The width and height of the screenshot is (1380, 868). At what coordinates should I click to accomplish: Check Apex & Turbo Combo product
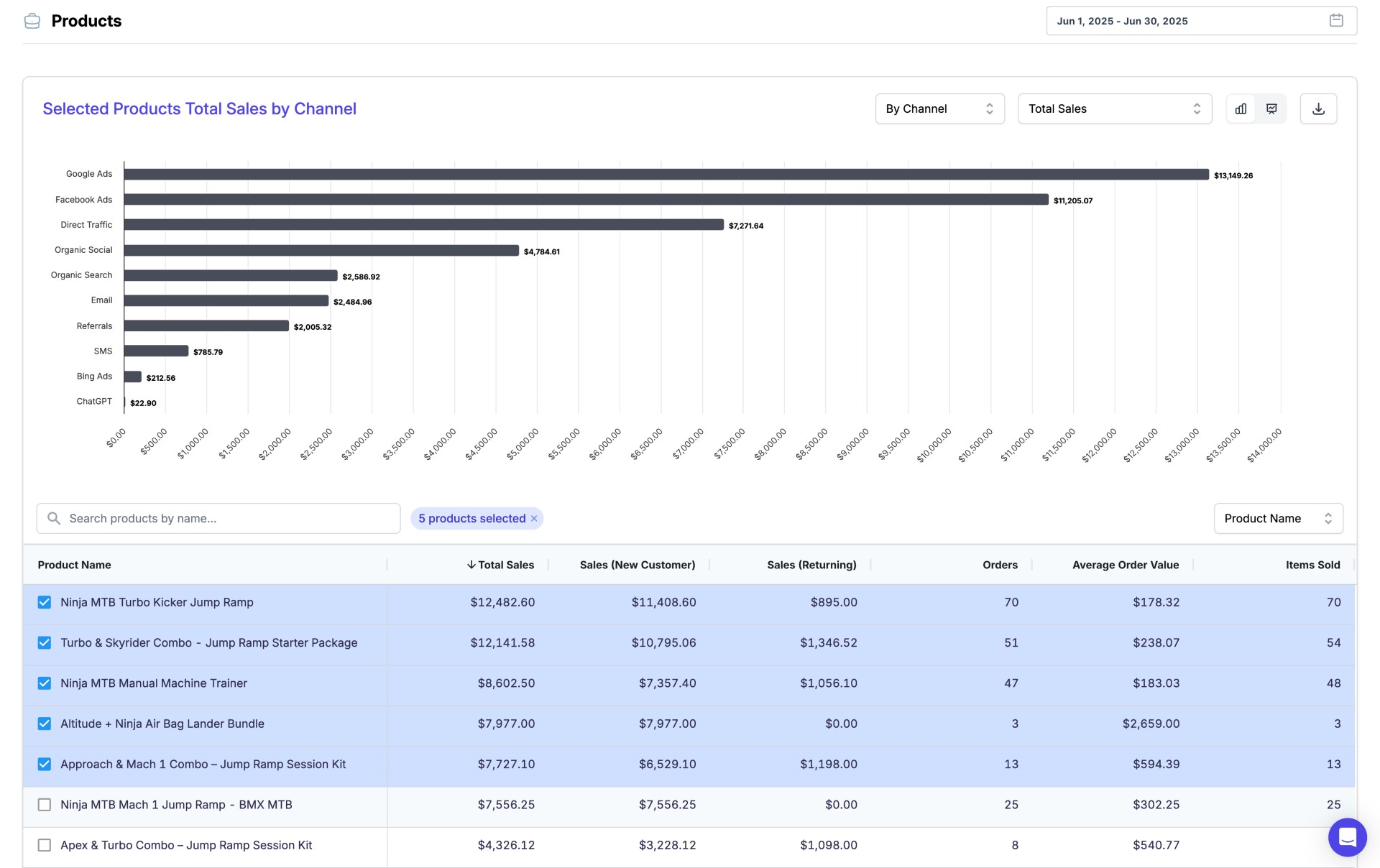click(x=45, y=845)
